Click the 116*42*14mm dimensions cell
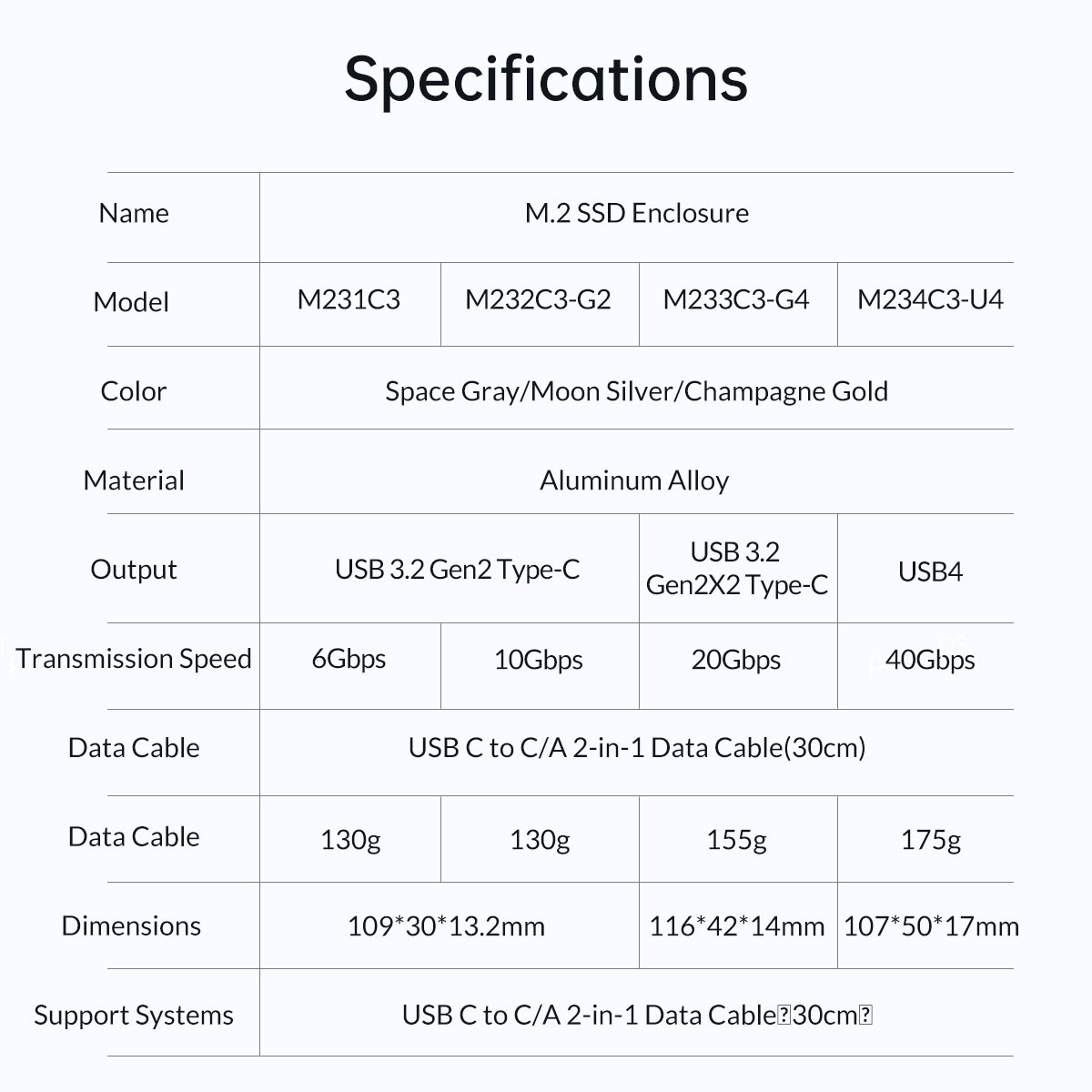The height and width of the screenshot is (1092, 1092). (x=736, y=927)
